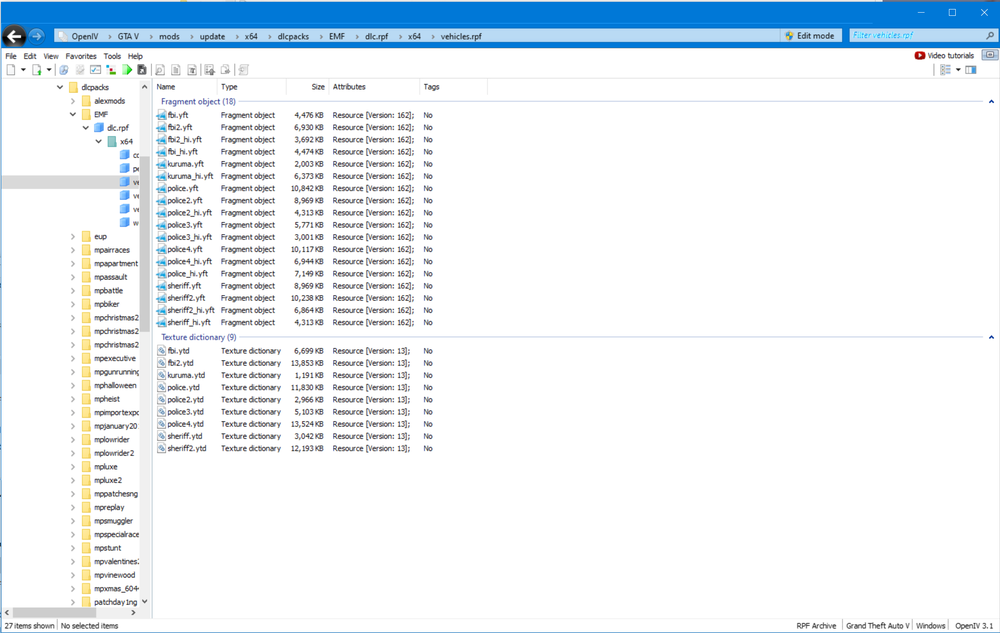The height and width of the screenshot is (633, 1000).
Task: Open the Favorites menu
Action: point(81,55)
